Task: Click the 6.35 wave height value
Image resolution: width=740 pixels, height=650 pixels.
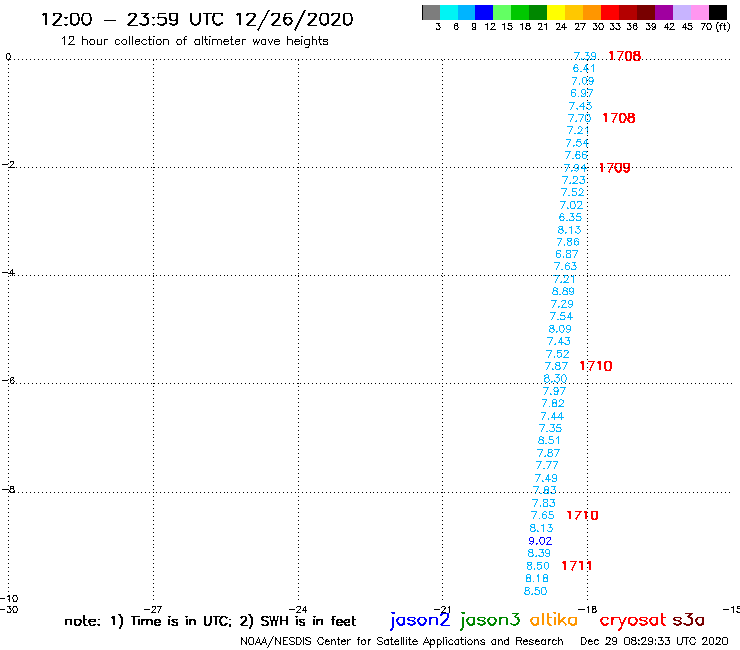Action: pos(570,218)
